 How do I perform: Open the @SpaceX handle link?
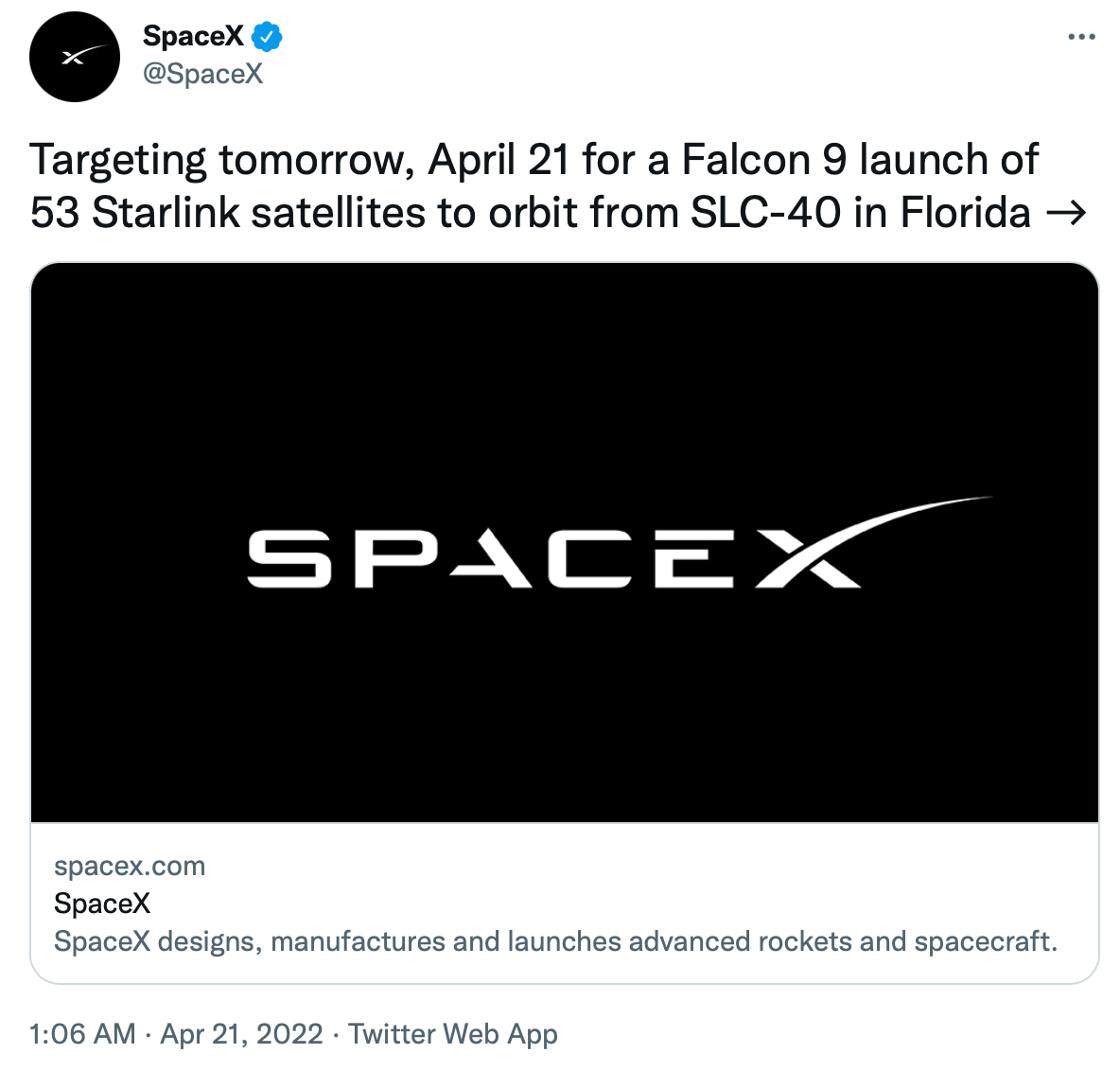[202, 74]
